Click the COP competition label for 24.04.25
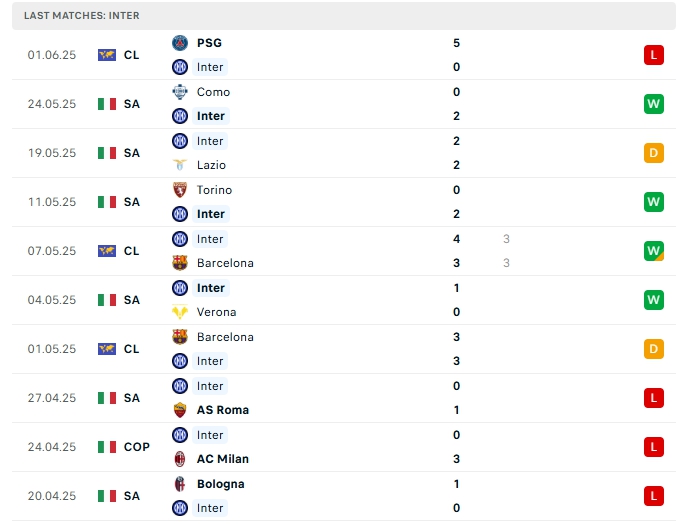 (x=137, y=447)
